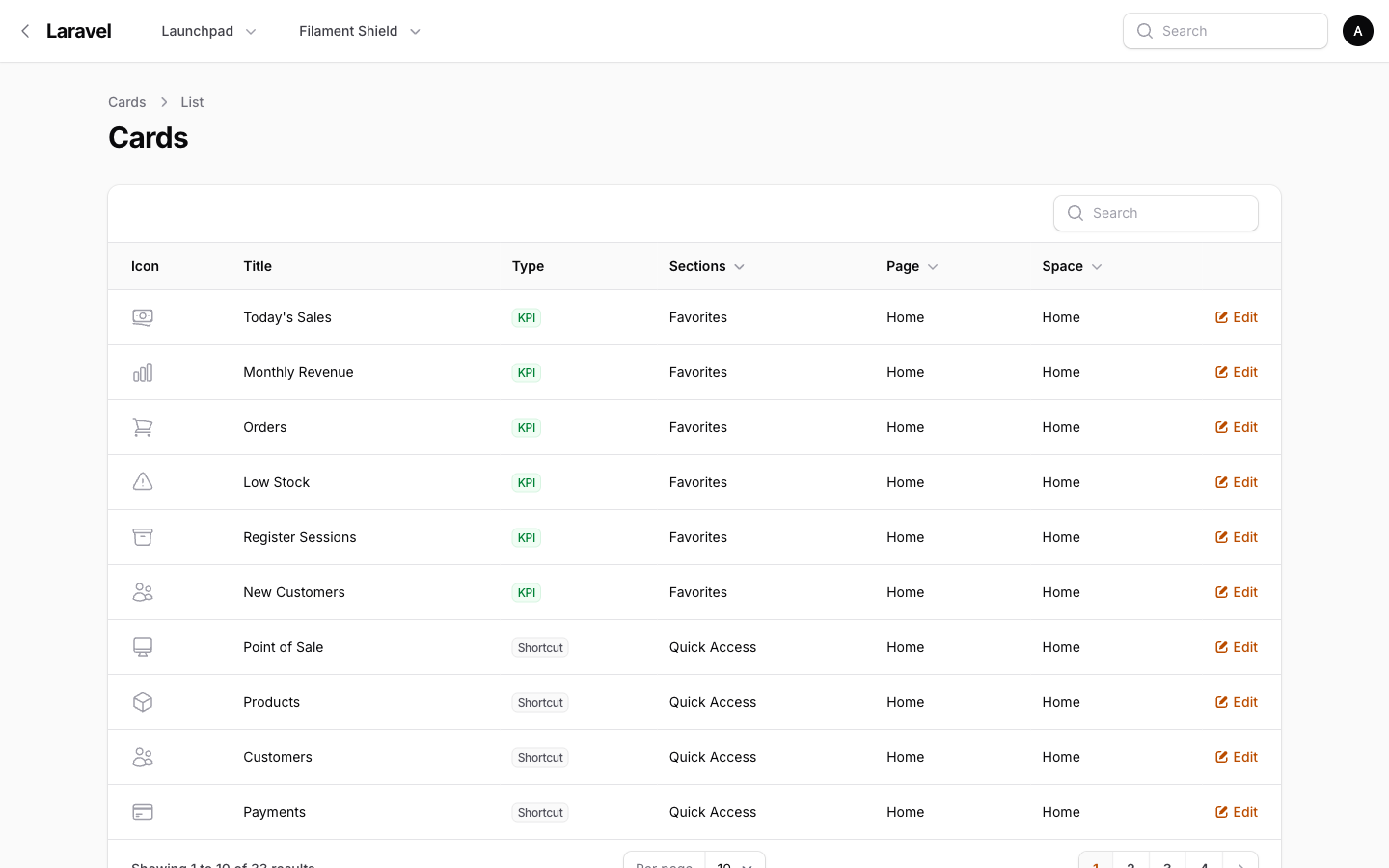1389x868 pixels.
Task: Click the Monthly Revenue bar chart icon
Action: click(x=143, y=372)
